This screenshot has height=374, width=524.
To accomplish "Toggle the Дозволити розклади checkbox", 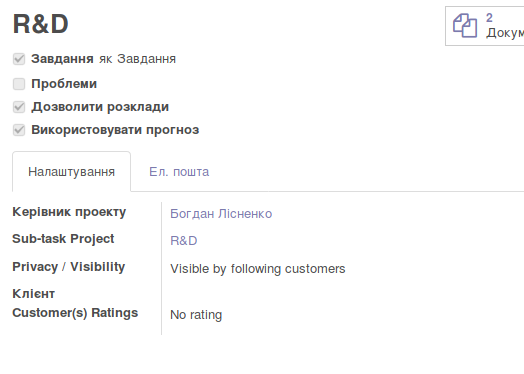I will (19, 107).
